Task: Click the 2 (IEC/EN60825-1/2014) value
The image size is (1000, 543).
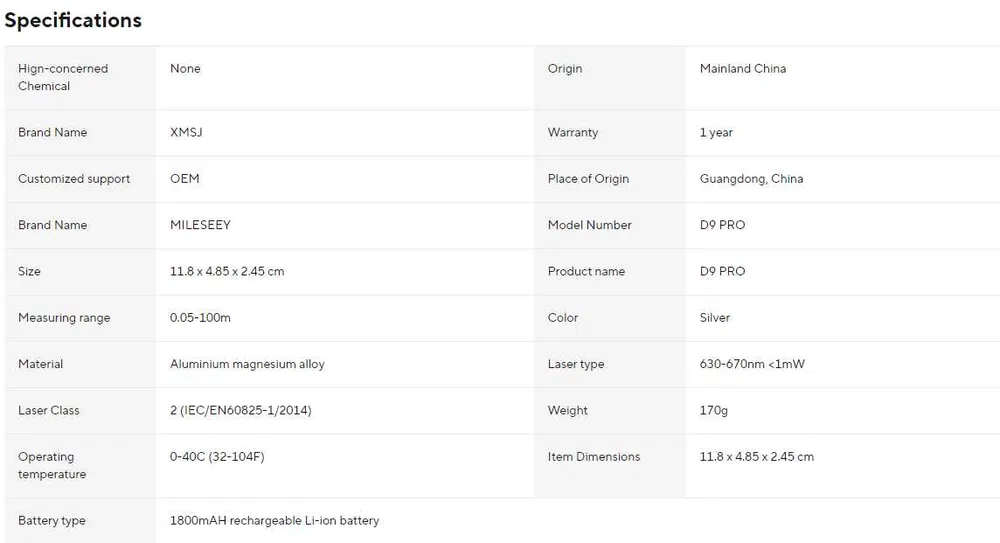Action: [x=247, y=410]
